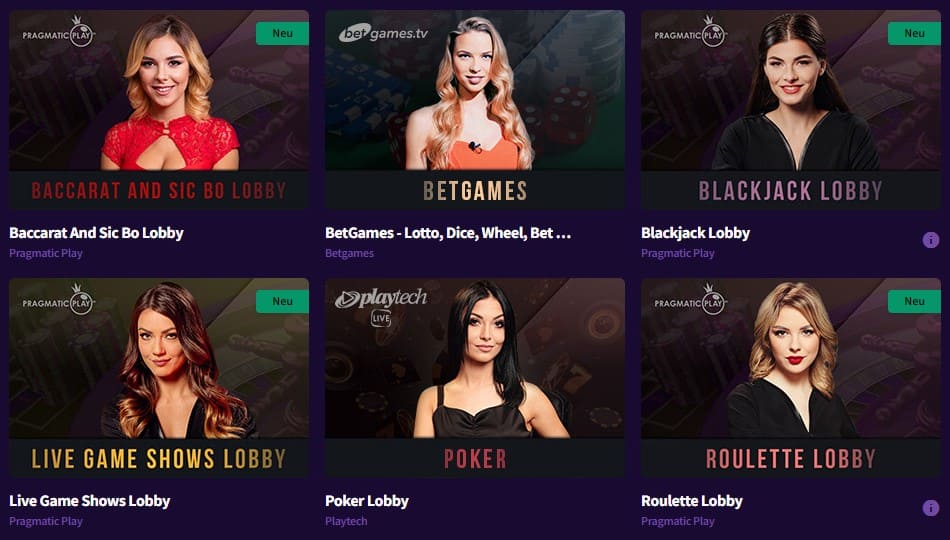Screen dimensions: 950x540
Task: Open the Poker game thumbnail
Action: pyautogui.click(x=475, y=378)
